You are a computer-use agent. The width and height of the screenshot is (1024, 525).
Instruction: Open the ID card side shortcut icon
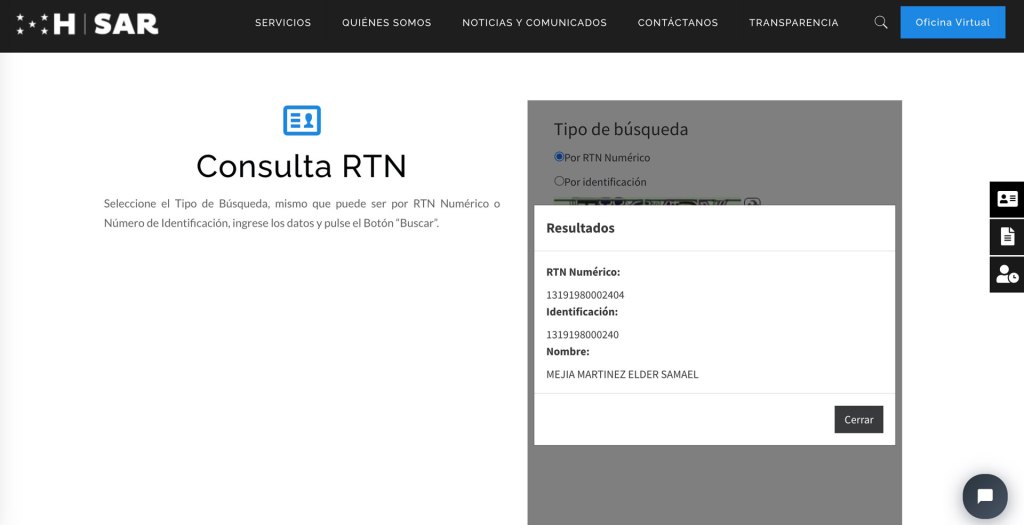1007,199
